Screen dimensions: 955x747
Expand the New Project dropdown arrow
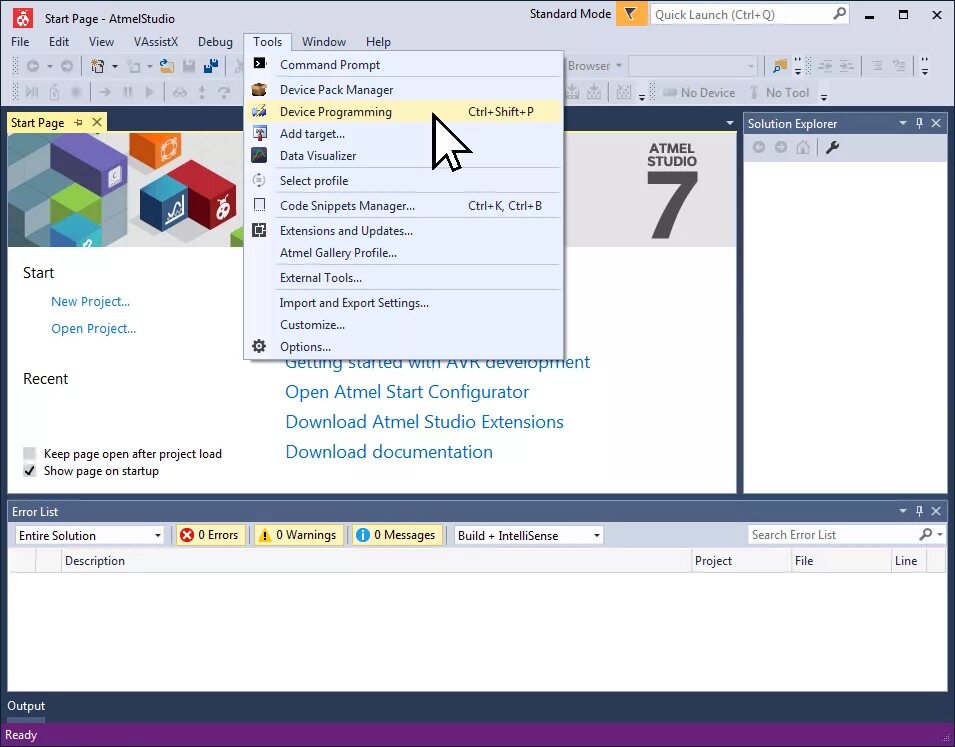point(115,66)
